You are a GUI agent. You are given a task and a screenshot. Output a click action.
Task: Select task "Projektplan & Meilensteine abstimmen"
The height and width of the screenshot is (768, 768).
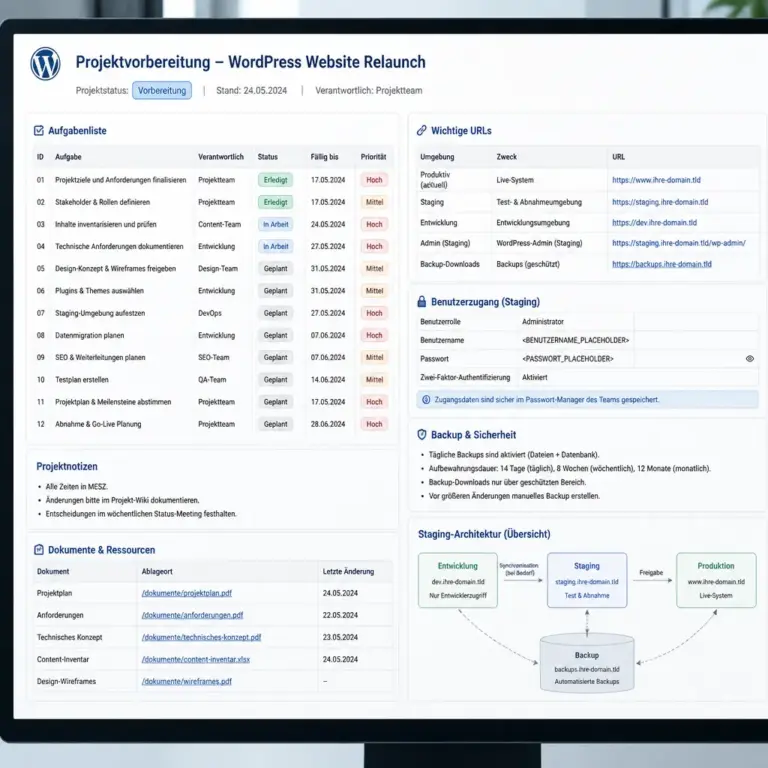[x=113, y=402]
